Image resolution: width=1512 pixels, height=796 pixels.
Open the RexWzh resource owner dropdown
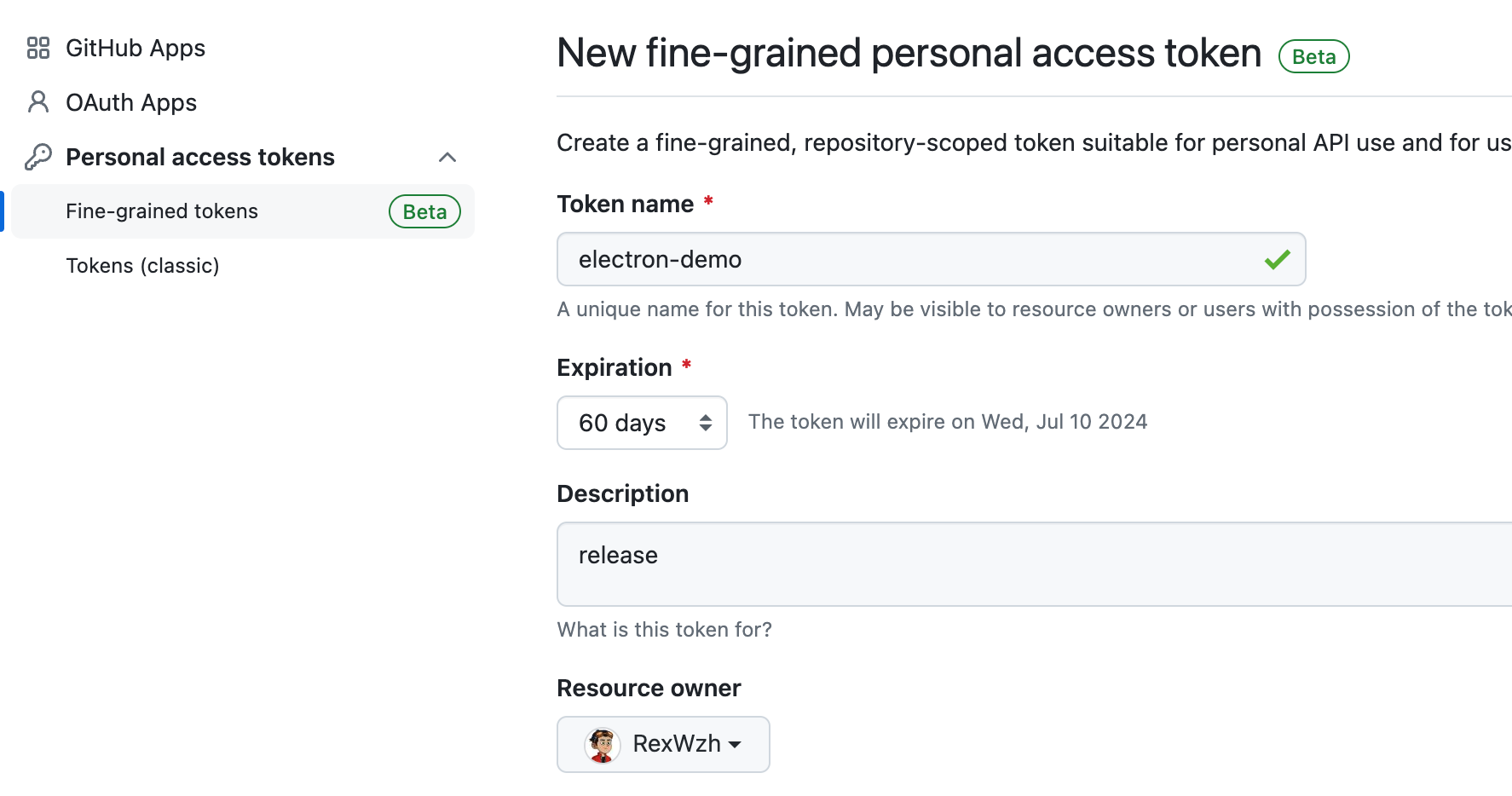click(663, 744)
